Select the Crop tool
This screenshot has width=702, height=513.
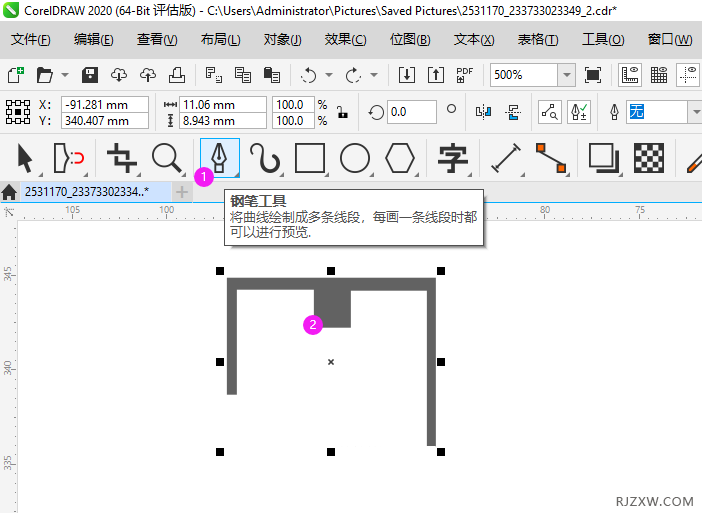pyautogui.click(x=121, y=158)
